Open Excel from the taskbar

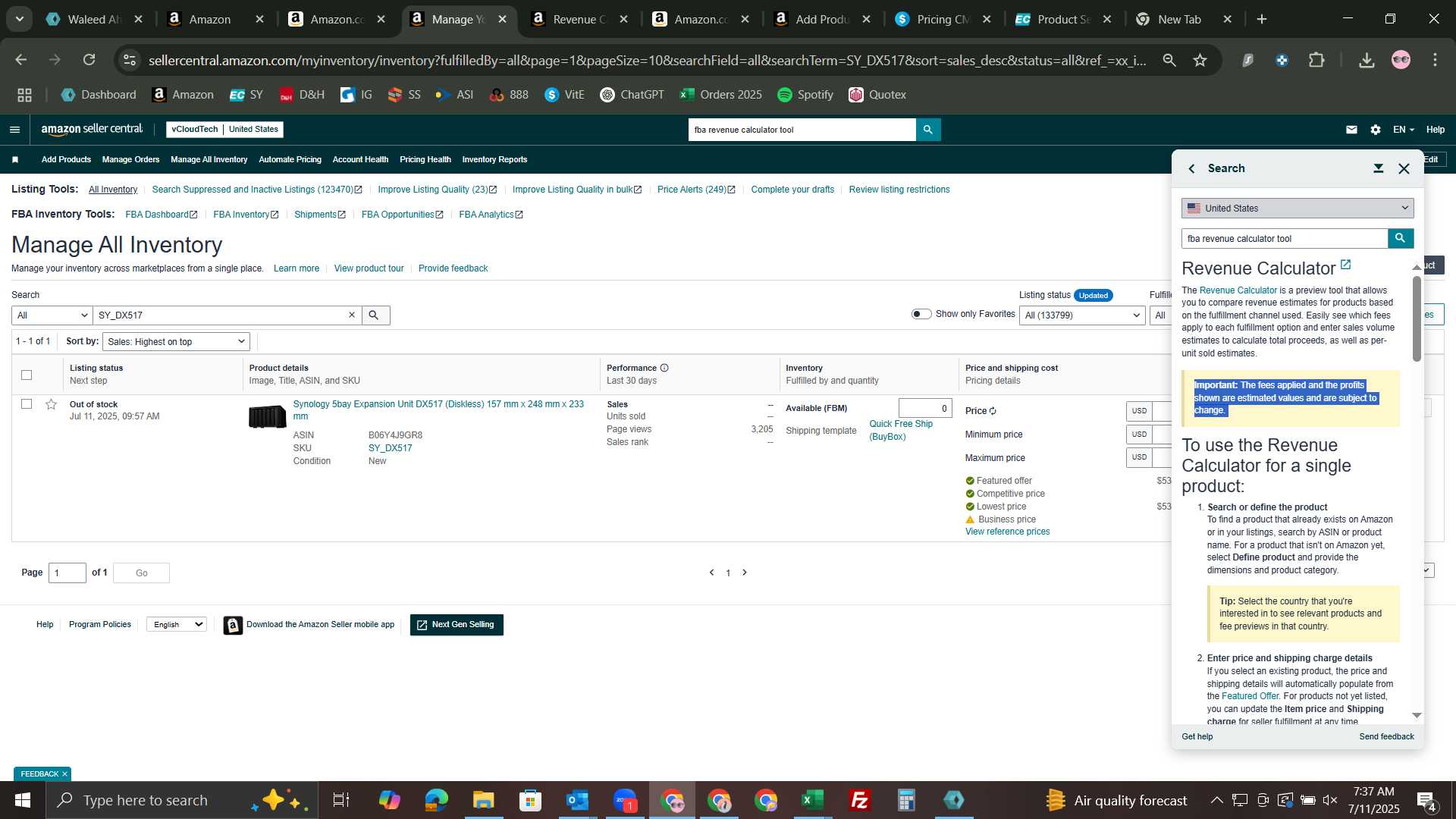tap(812, 800)
